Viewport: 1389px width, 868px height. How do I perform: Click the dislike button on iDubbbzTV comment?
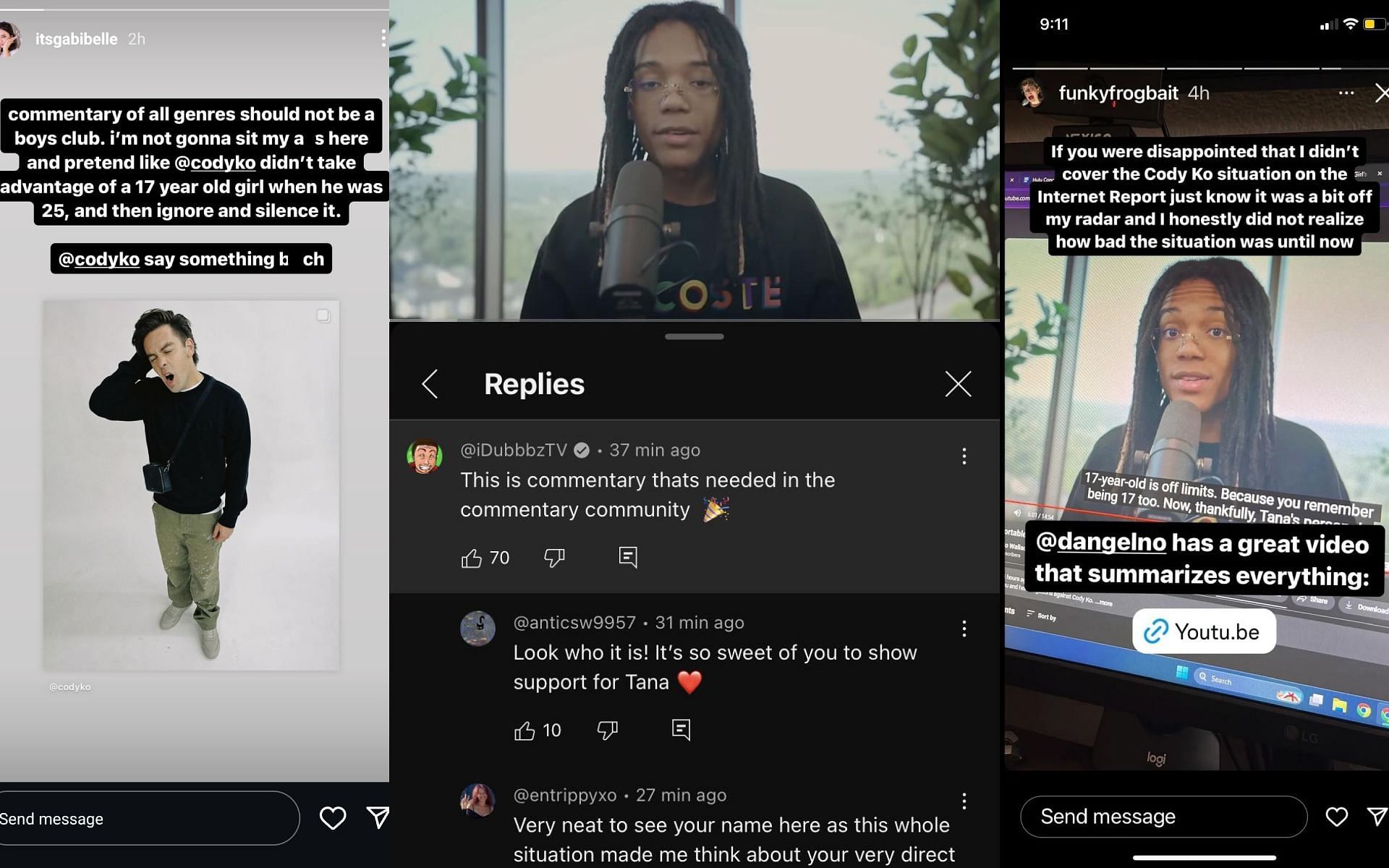tap(554, 557)
